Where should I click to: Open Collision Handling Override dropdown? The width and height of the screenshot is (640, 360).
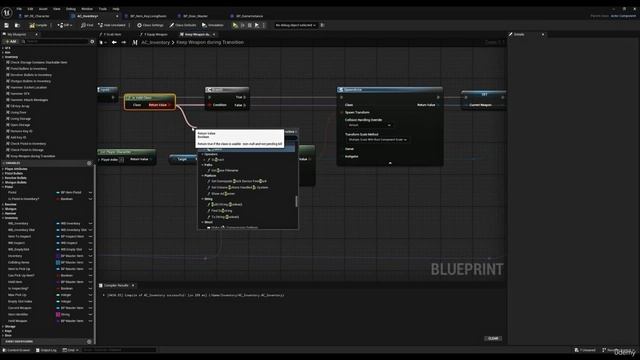(369, 125)
